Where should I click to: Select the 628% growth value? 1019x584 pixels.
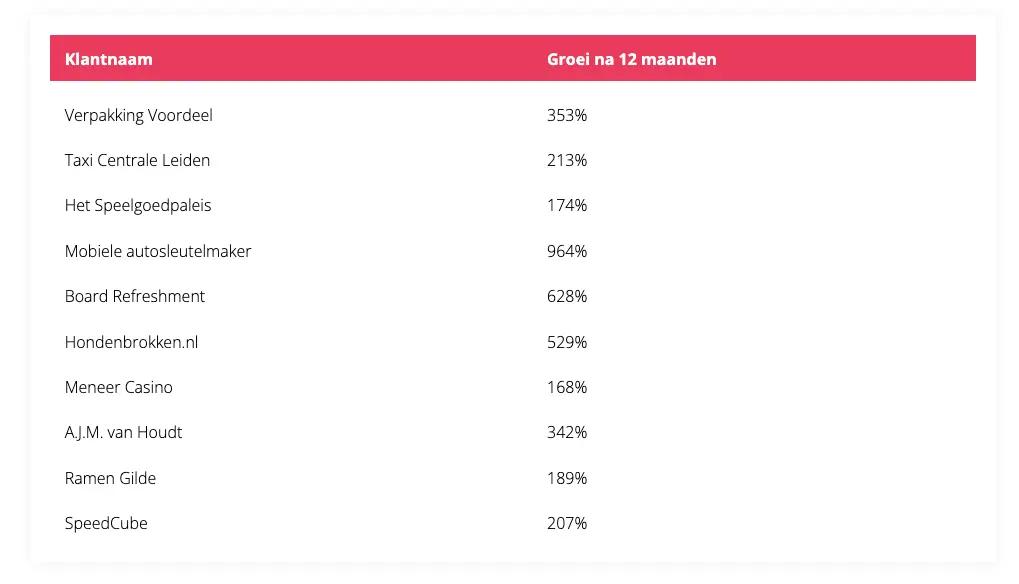tap(567, 296)
